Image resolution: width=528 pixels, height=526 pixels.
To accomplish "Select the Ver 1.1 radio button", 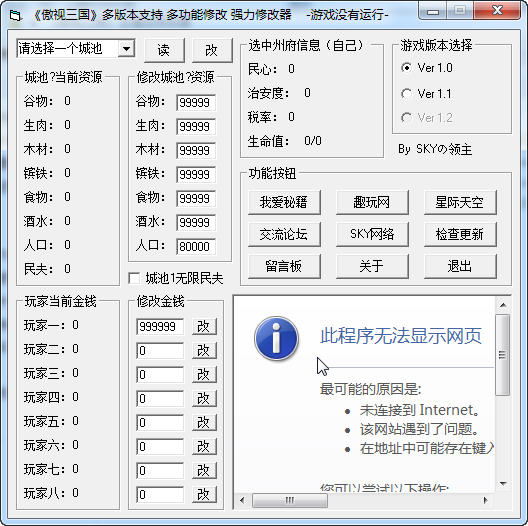I will point(406,93).
